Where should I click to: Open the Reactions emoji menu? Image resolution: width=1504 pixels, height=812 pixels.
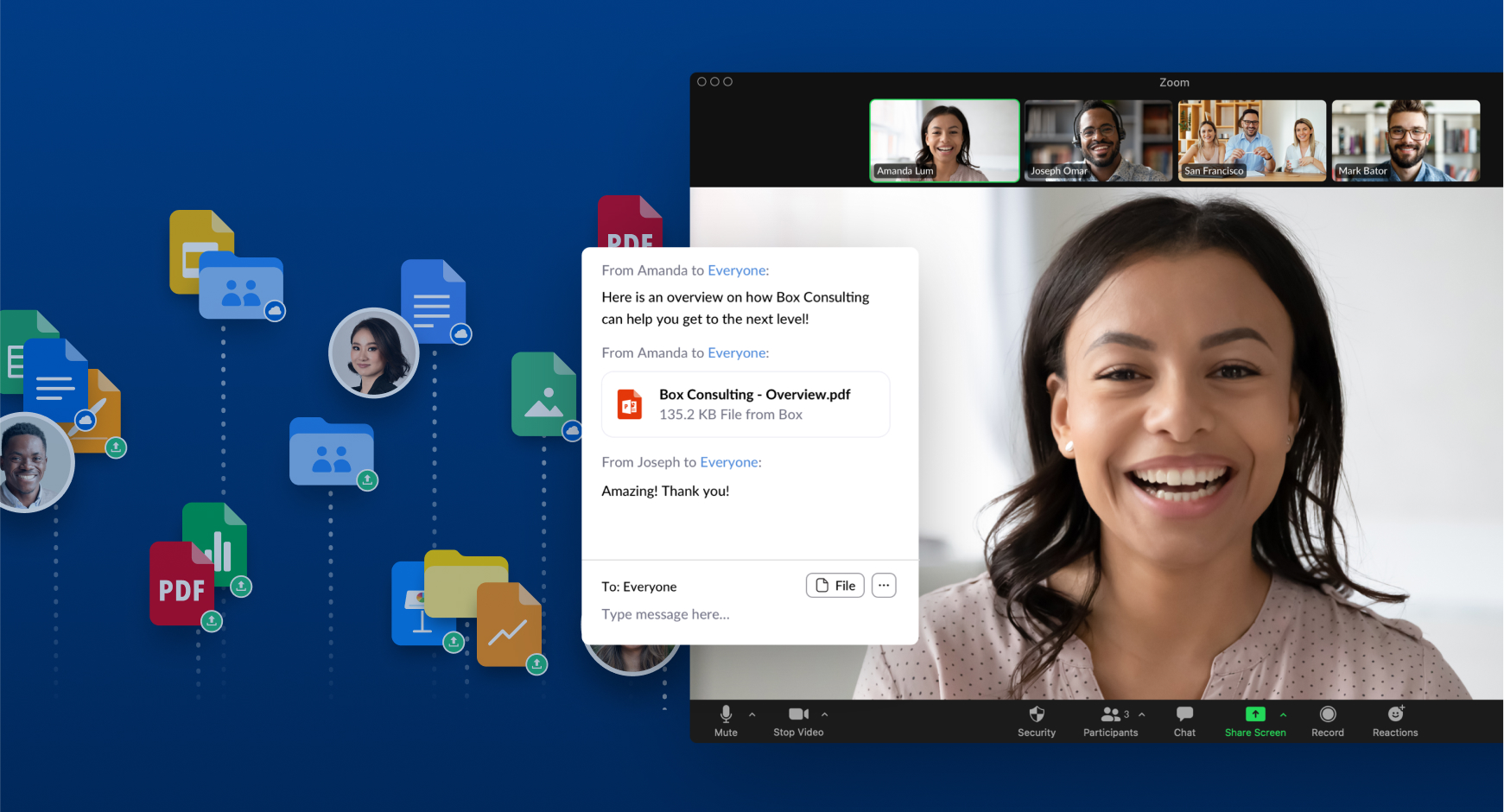click(1395, 721)
